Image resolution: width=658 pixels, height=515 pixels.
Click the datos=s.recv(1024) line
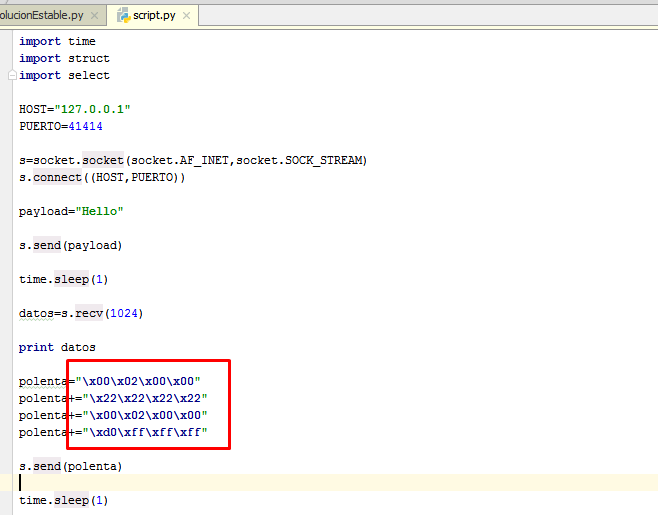pos(81,313)
